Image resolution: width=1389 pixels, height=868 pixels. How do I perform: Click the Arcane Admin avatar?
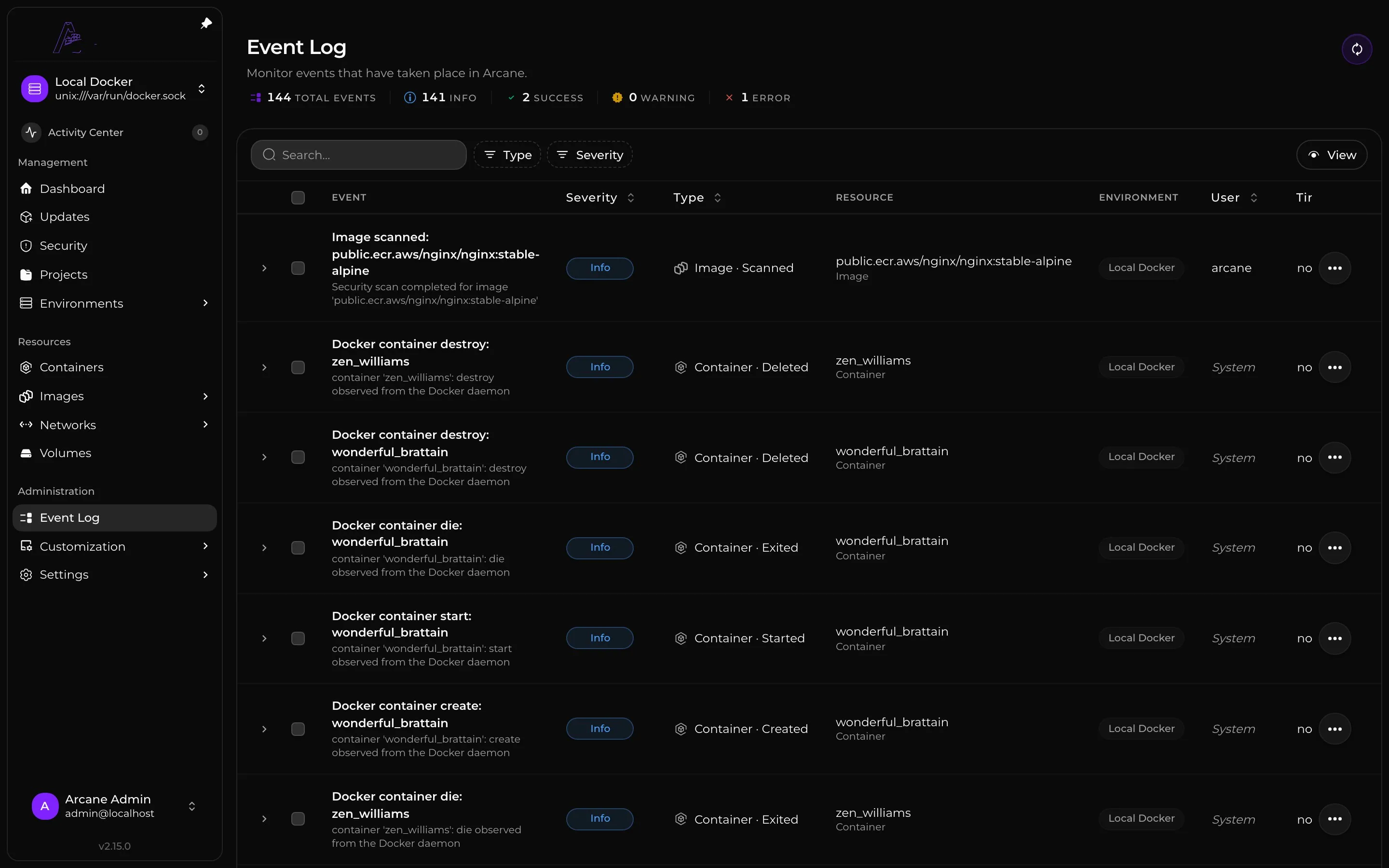click(45, 806)
